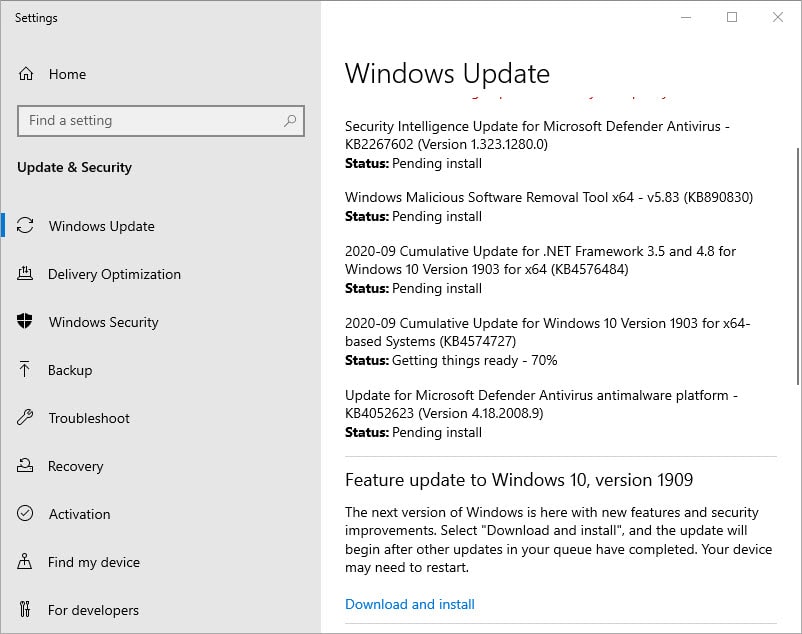The width and height of the screenshot is (802, 634).
Task: Click the Recovery icon
Action: point(25,465)
